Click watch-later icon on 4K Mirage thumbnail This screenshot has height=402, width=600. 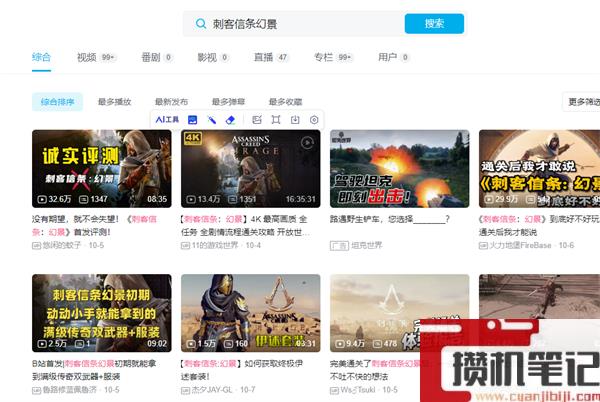307,143
